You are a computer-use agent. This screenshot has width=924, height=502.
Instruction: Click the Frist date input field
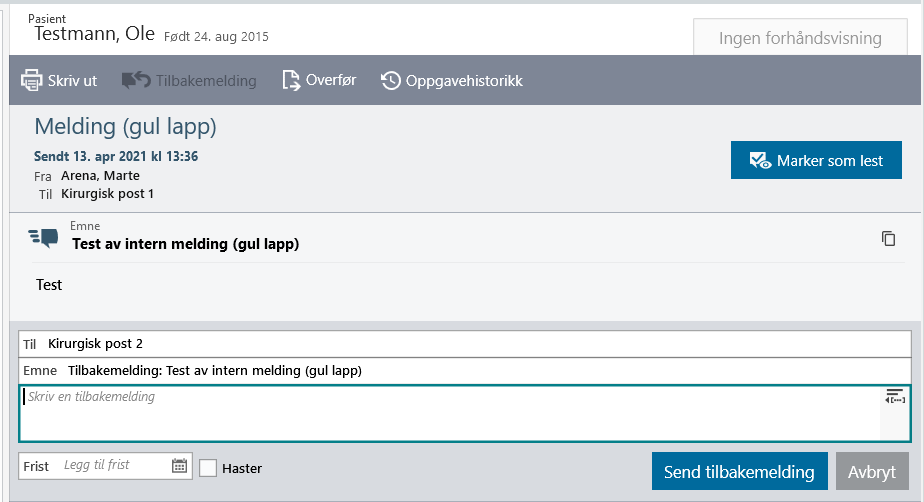[x=112, y=465]
